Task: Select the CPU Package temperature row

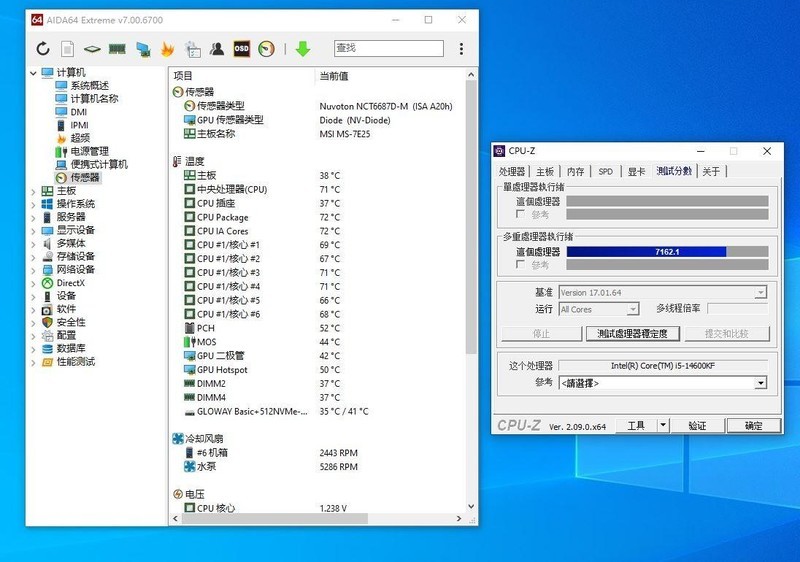Action: click(316, 217)
